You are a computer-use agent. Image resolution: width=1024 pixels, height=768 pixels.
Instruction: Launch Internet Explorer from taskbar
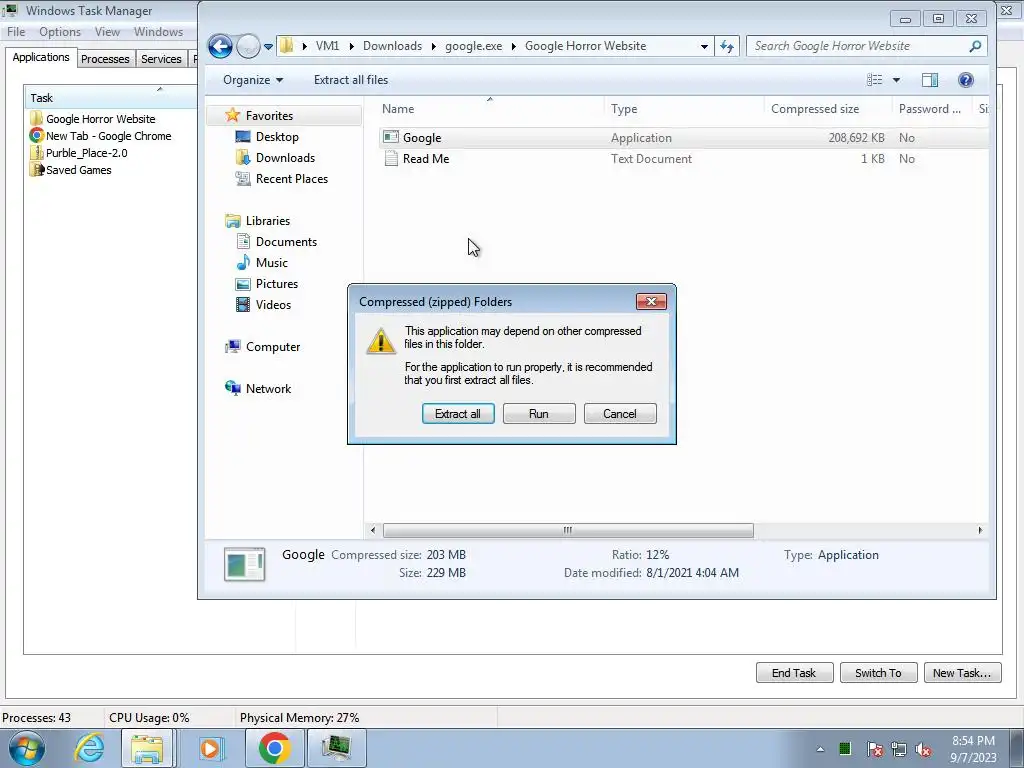[x=89, y=748]
